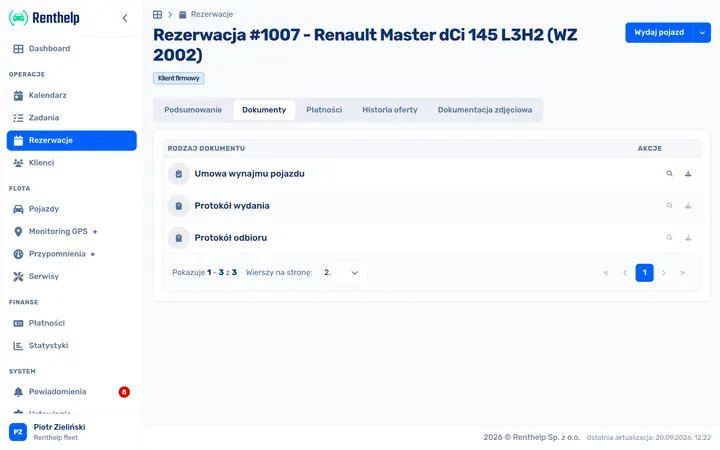This screenshot has width=720, height=450.
Task: Go to the first page of results
Action: pyautogui.click(x=606, y=273)
